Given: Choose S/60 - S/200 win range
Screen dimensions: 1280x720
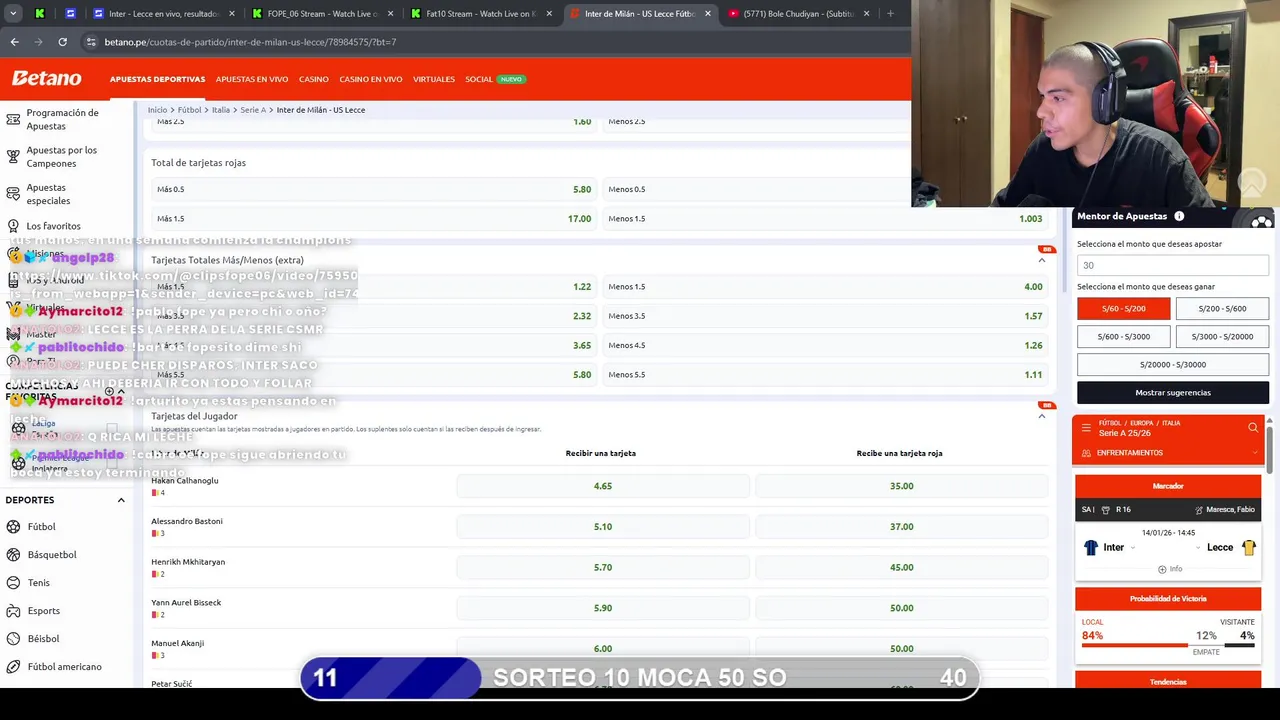Looking at the screenshot, I should 1123,309.
